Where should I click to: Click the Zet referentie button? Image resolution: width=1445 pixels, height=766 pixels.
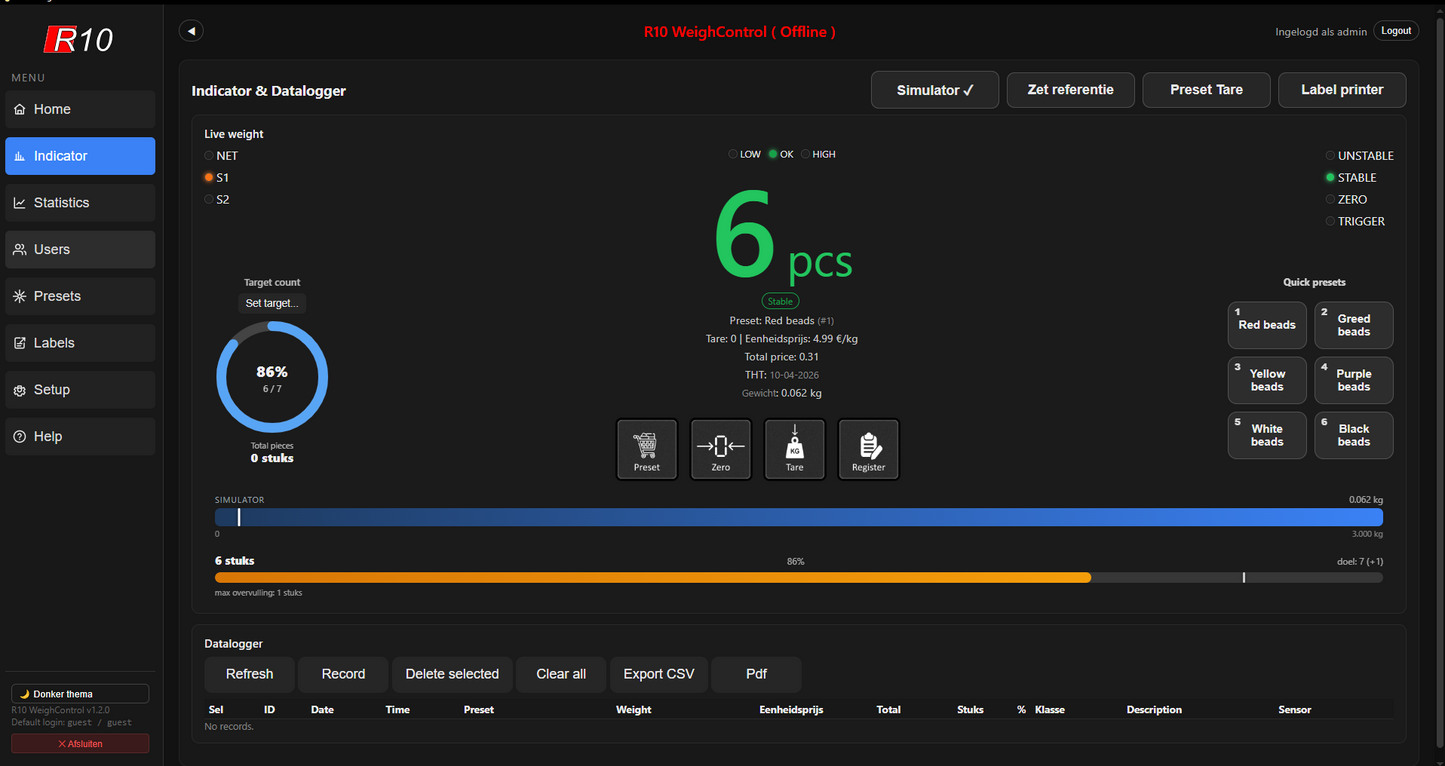pyautogui.click(x=1071, y=90)
